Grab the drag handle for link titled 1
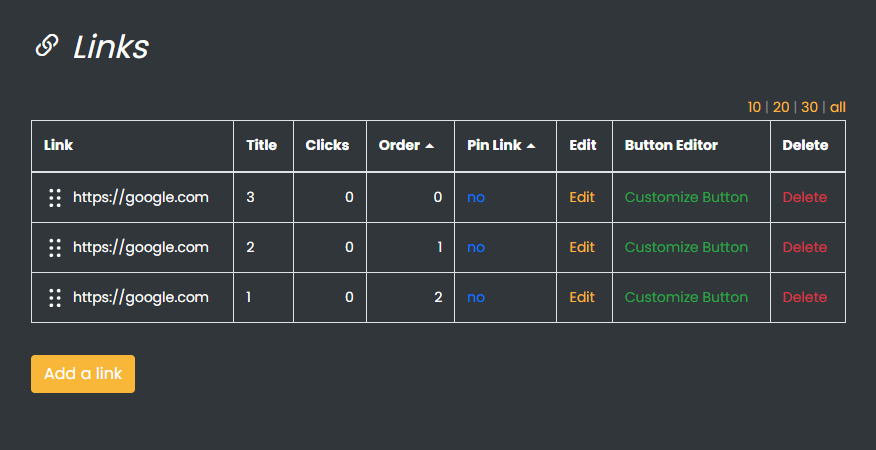 (x=55, y=298)
